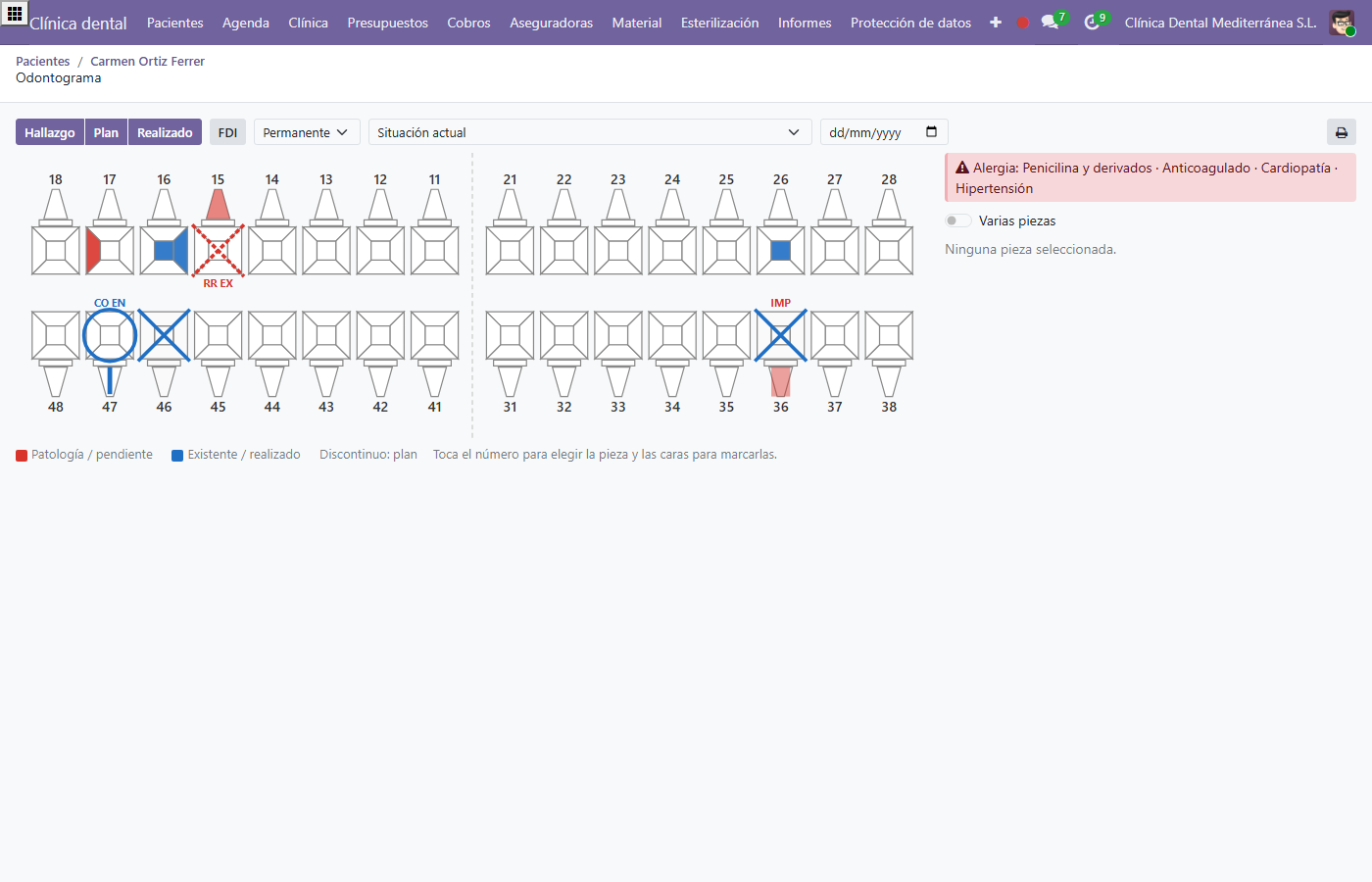The height and width of the screenshot is (882, 1372).
Task: Open the apps grid menu icon
Action: click(x=15, y=14)
